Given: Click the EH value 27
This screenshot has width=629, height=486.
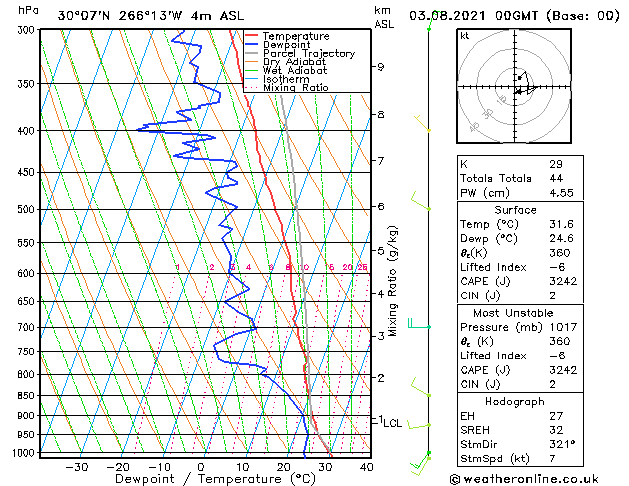Looking at the screenshot, I should click(x=556, y=416).
